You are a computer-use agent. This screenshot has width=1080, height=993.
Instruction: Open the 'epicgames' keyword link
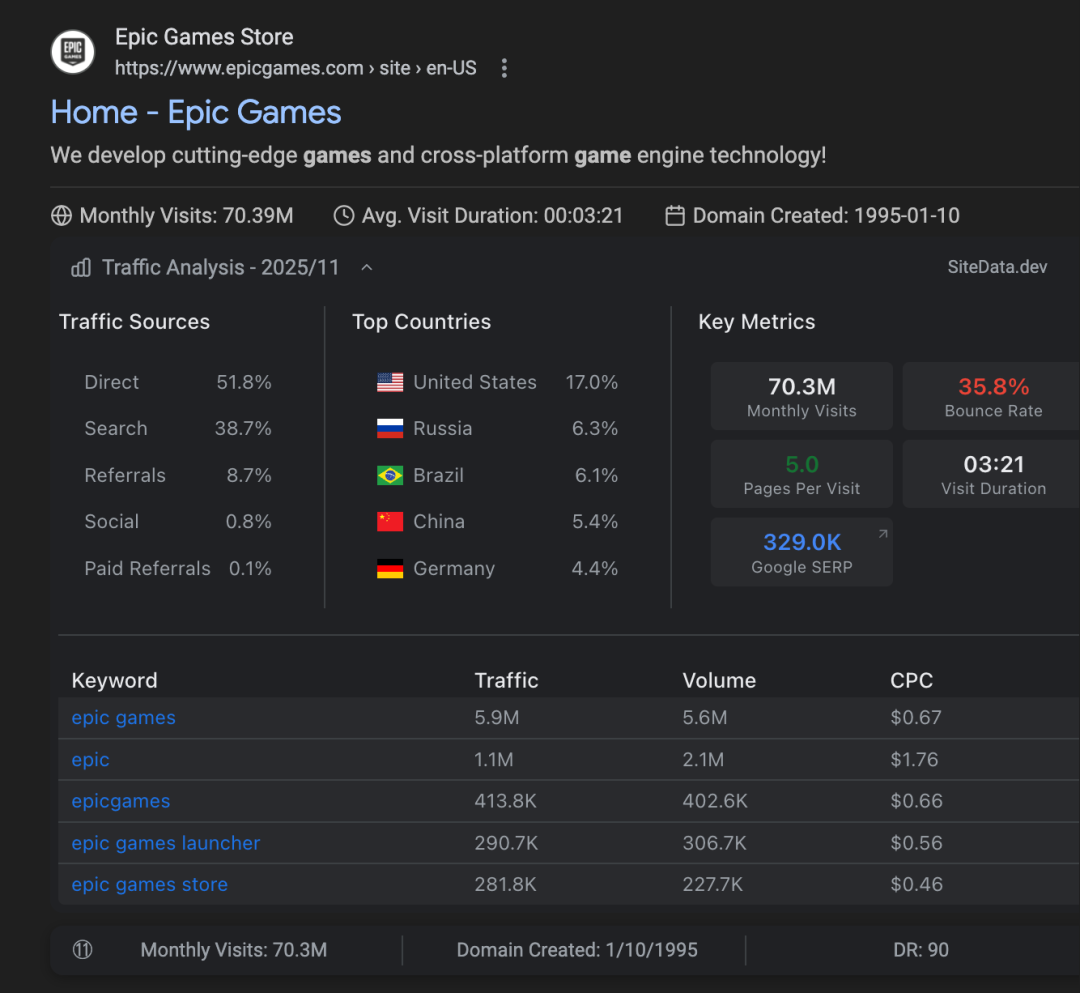(x=121, y=802)
